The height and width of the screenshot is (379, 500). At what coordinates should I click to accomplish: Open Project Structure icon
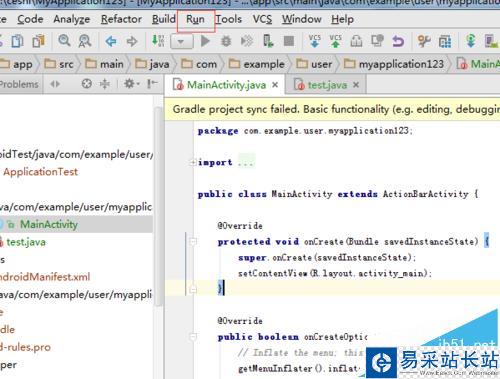click(445, 41)
